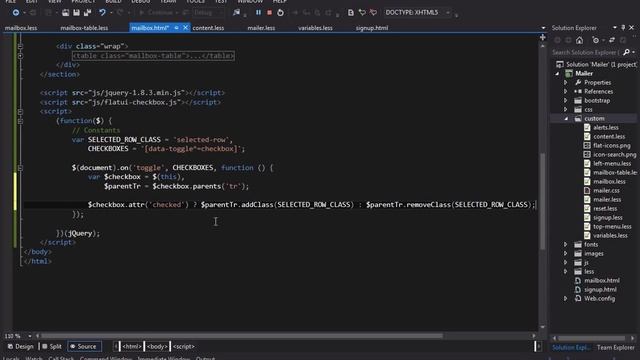
Task: Switch to Source view
Action: click(84, 347)
